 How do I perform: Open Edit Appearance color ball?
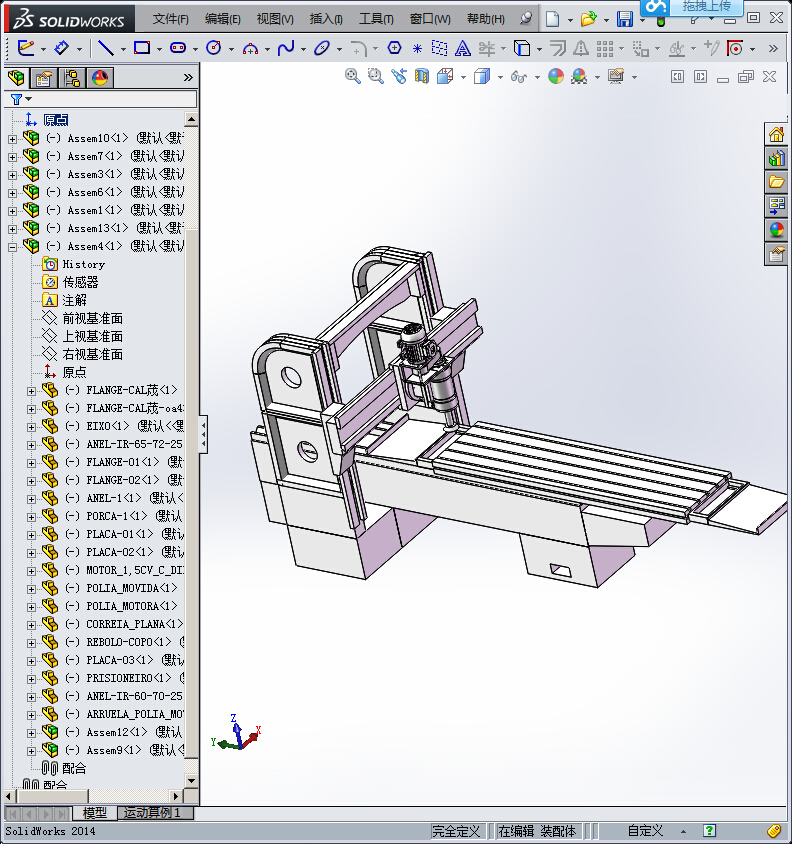(556, 76)
